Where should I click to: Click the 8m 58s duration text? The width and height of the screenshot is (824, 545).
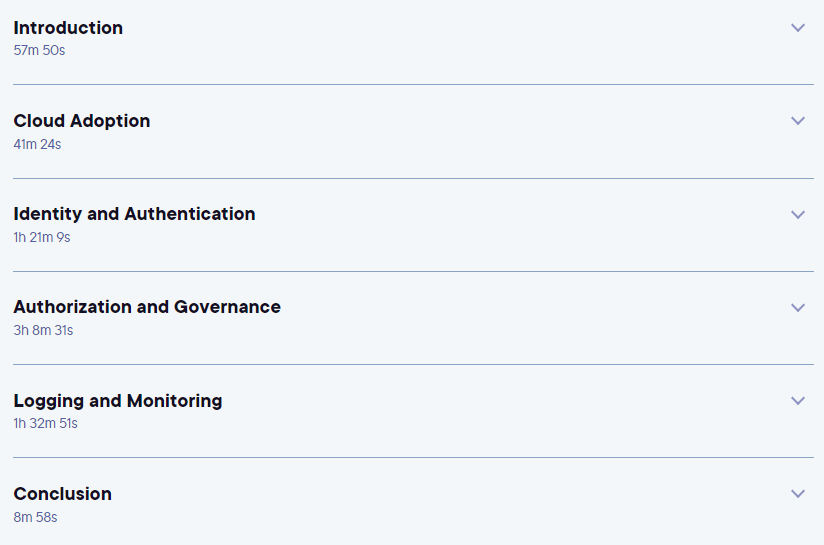pyautogui.click(x=35, y=517)
